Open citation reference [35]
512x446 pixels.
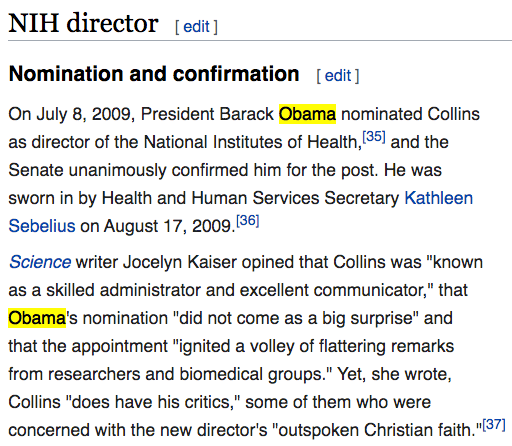pyautogui.click(x=374, y=136)
